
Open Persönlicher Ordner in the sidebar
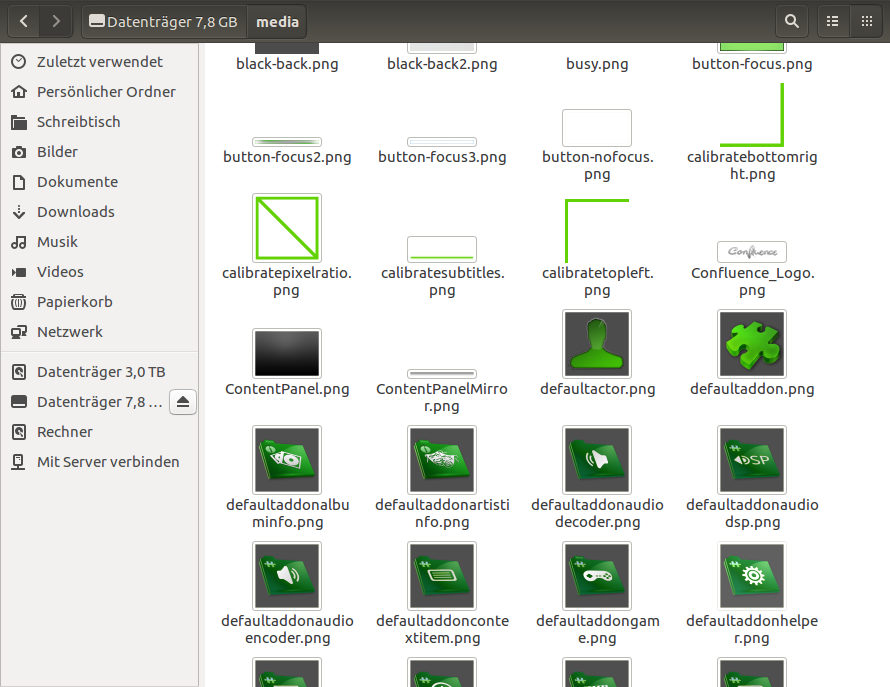tap(99, 92)
